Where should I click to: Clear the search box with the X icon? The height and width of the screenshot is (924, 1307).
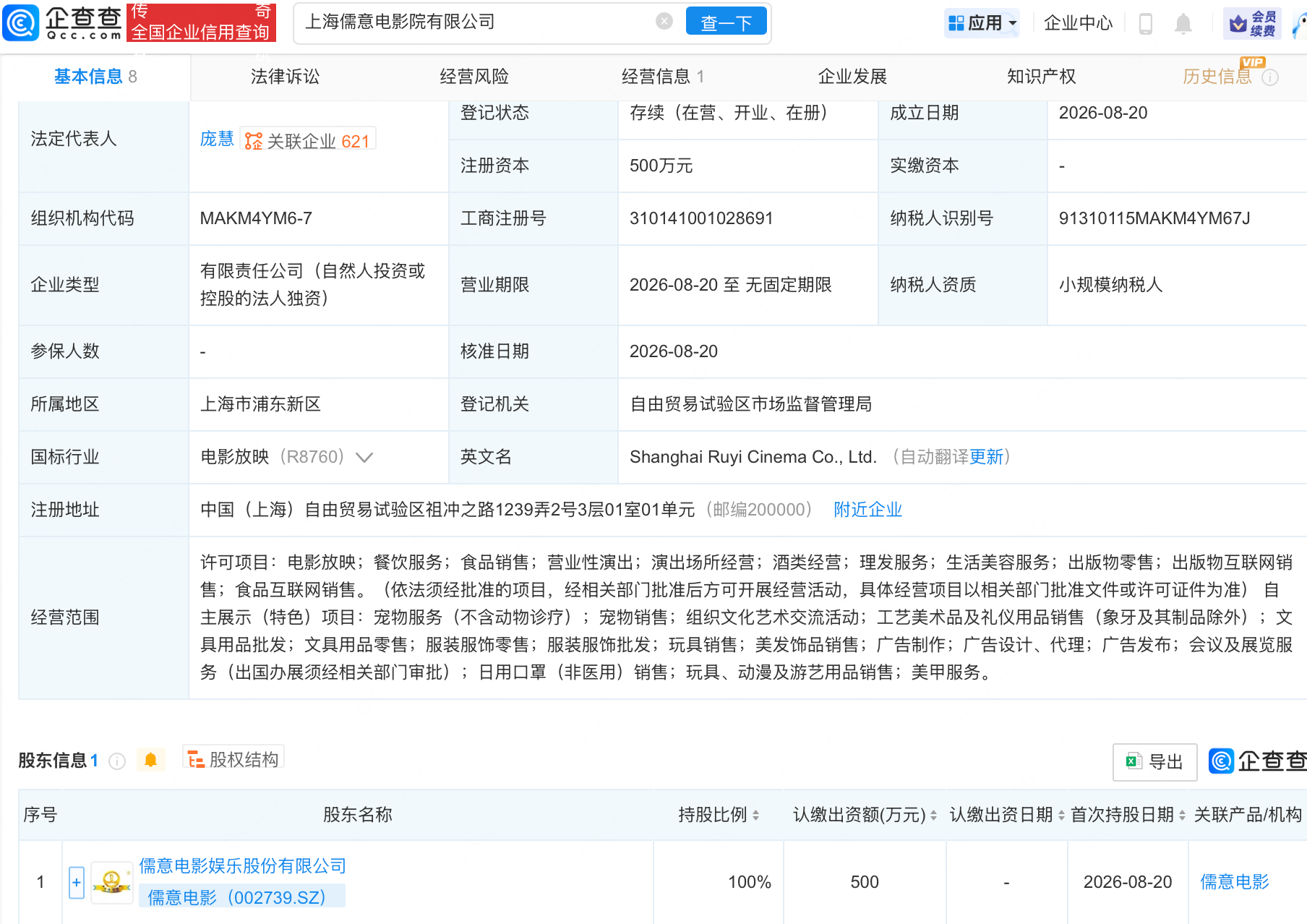point(664,22)
